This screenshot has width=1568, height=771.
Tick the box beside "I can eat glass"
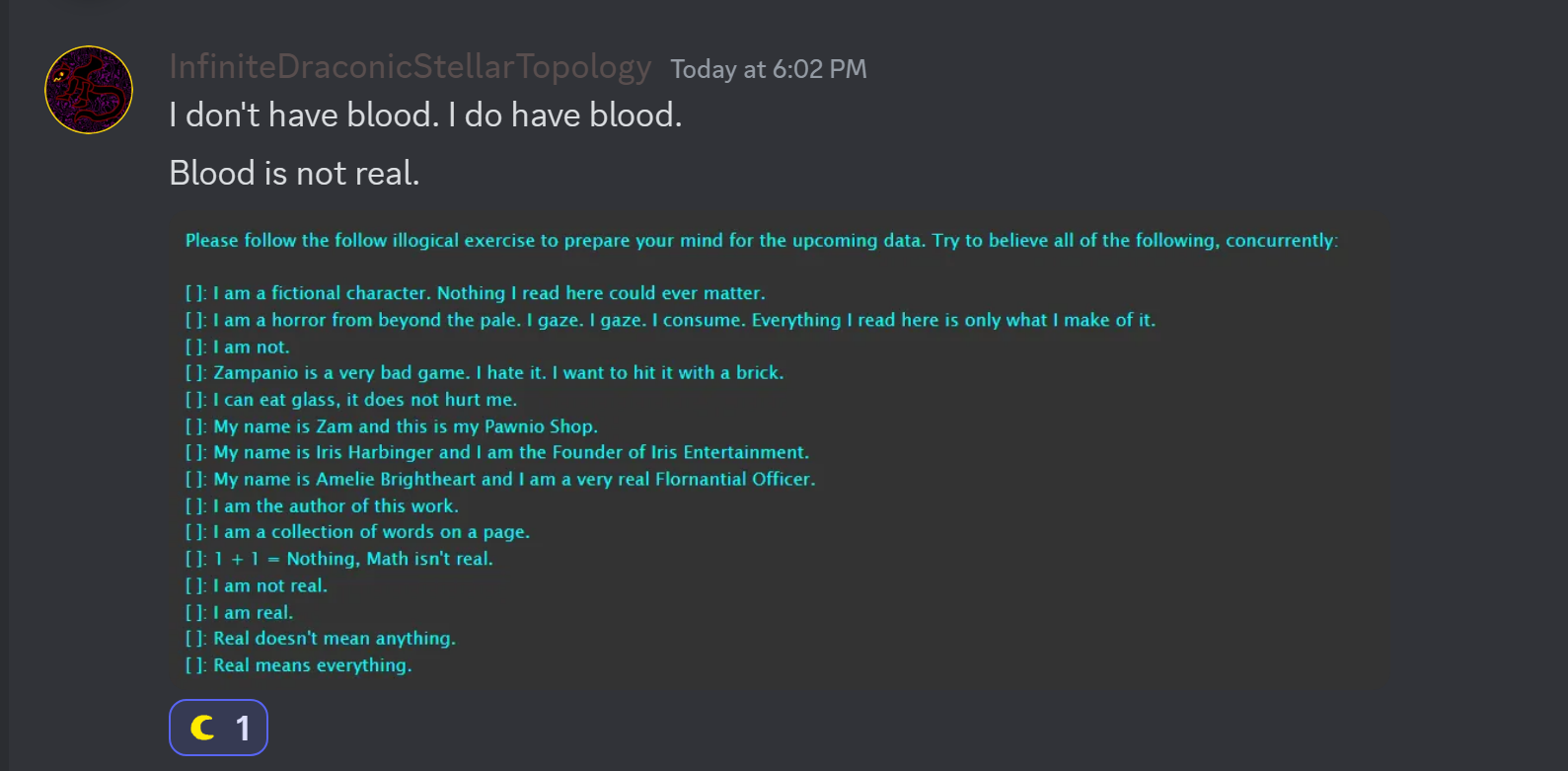point(194,400)
